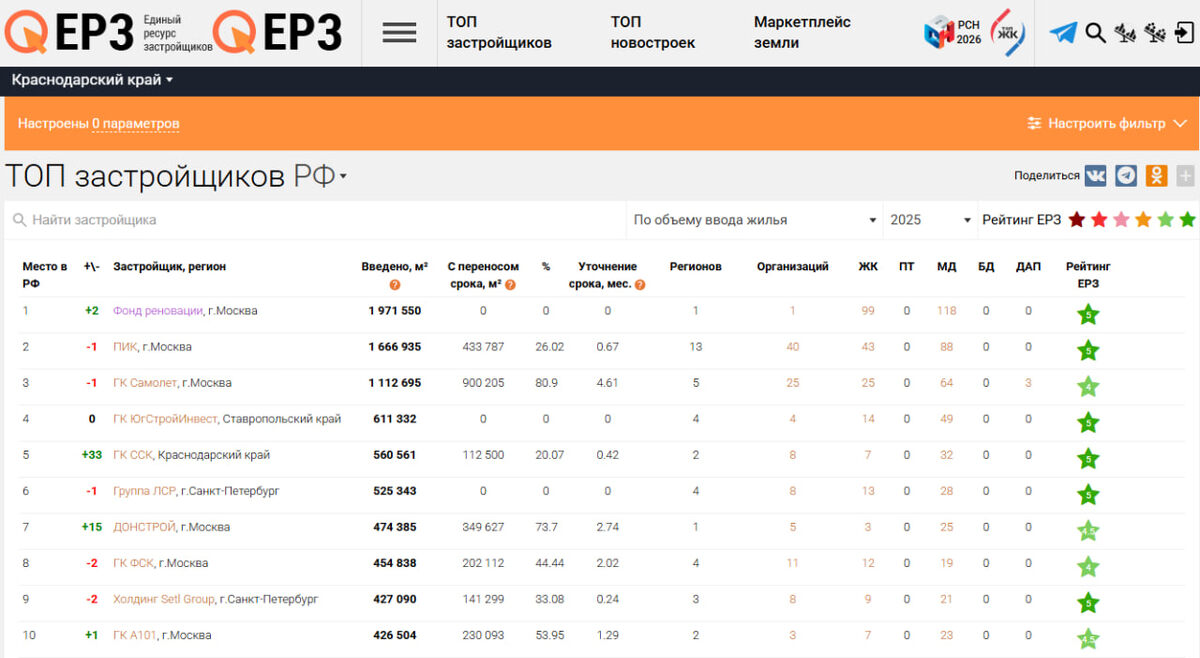Open the Холдинг Setl Group link
This screenshot has width=1200, height=658.
pyautogui.click(x=164, y=599)
